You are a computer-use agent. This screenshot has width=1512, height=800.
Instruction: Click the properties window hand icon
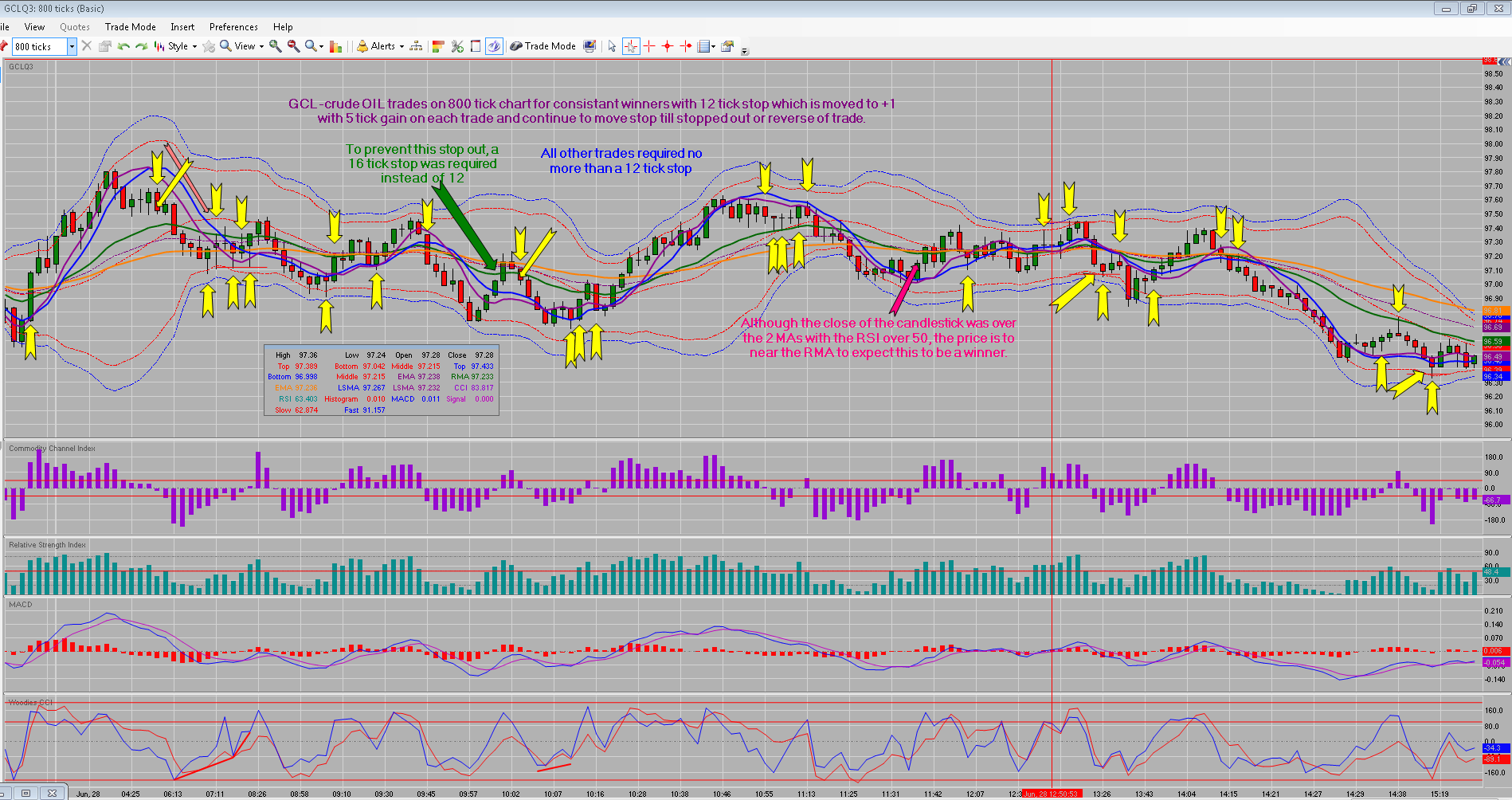(x=727, y=46)
